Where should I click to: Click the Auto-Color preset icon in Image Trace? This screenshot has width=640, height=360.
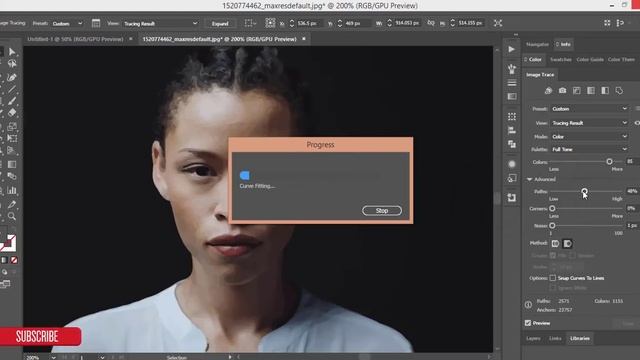coord(548,91)
